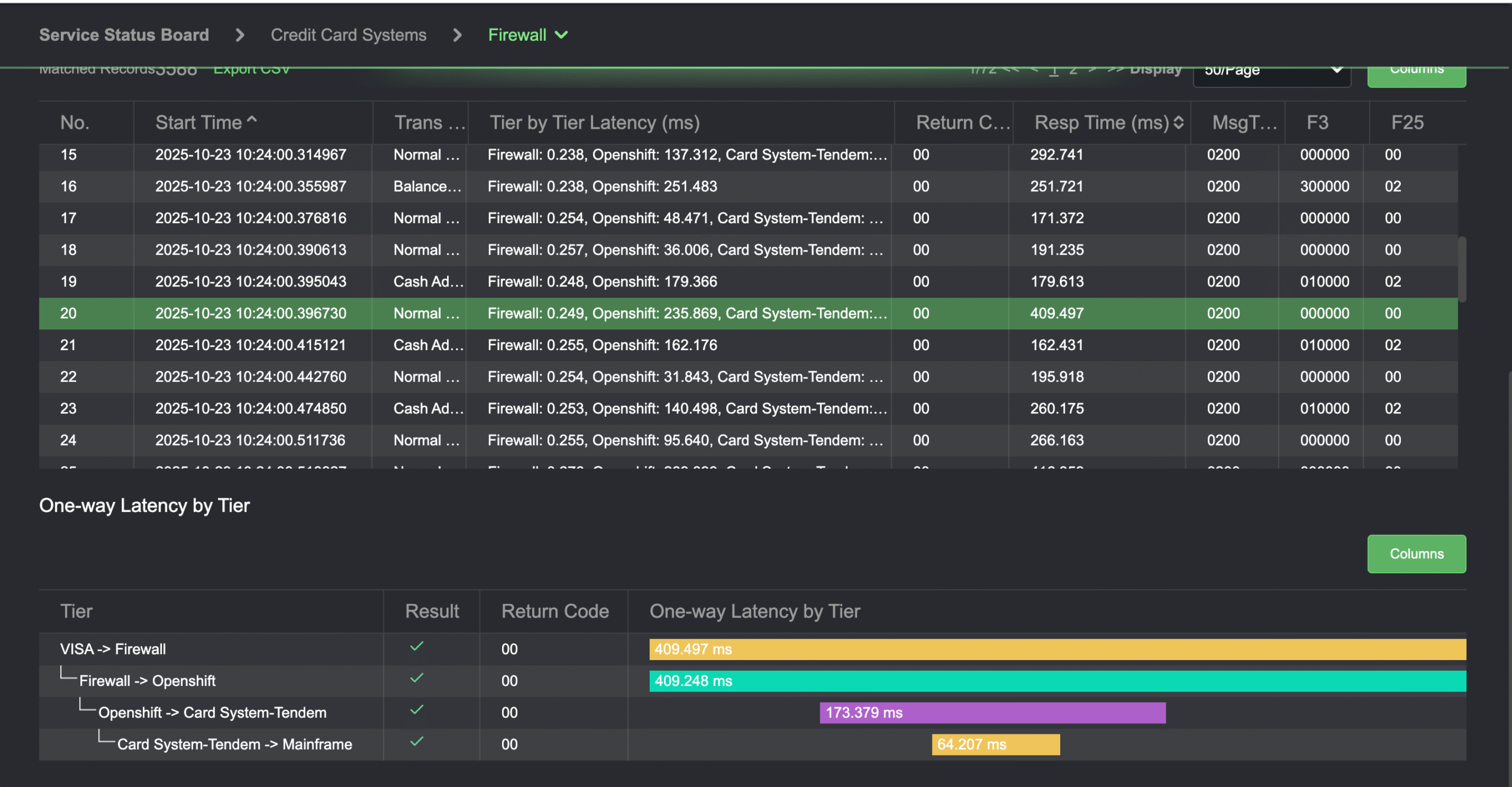The image size is (1512, 787).
Task: Click the chevron after Service Status Board
Action: [x=240, y=35]
